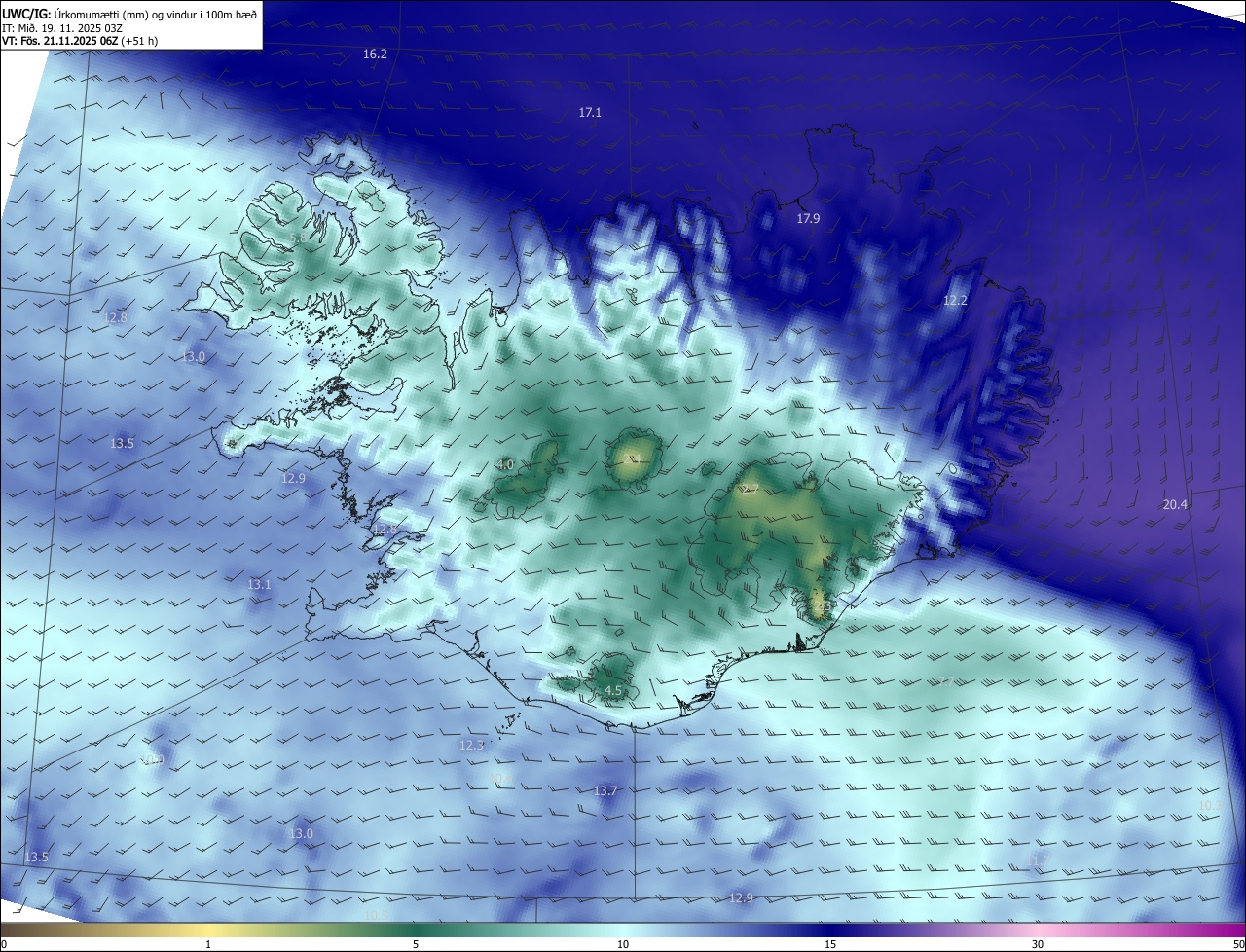Viewport: 1246px width, 952px height.
Task: Click the colorbar tick labeled 1
Action: tap(208, 945)
